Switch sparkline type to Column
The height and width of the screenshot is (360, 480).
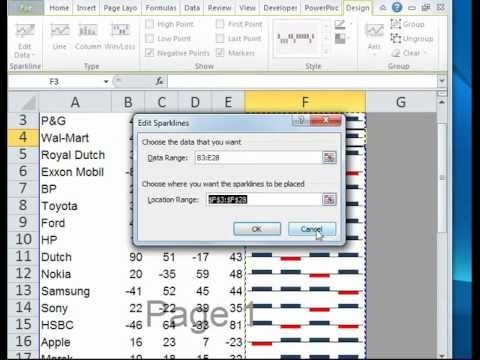pyautogui.click(x=88, y=37)
